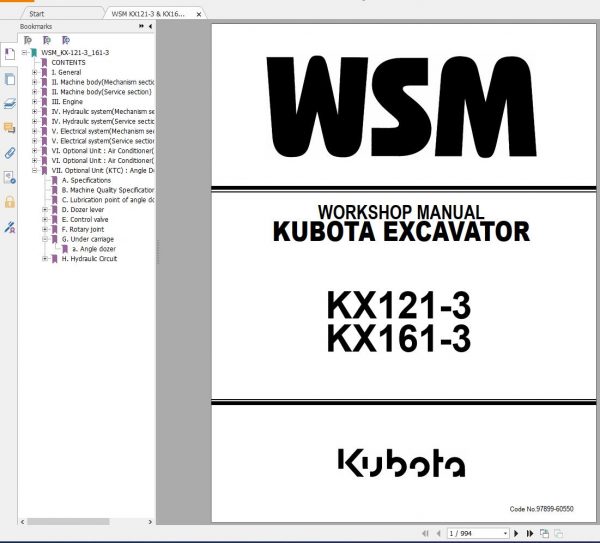This screenshot has height=543, width=600.
Task: Open the A. Specifications bookmark
Action: pyautogui.click(x=86, y=180)
